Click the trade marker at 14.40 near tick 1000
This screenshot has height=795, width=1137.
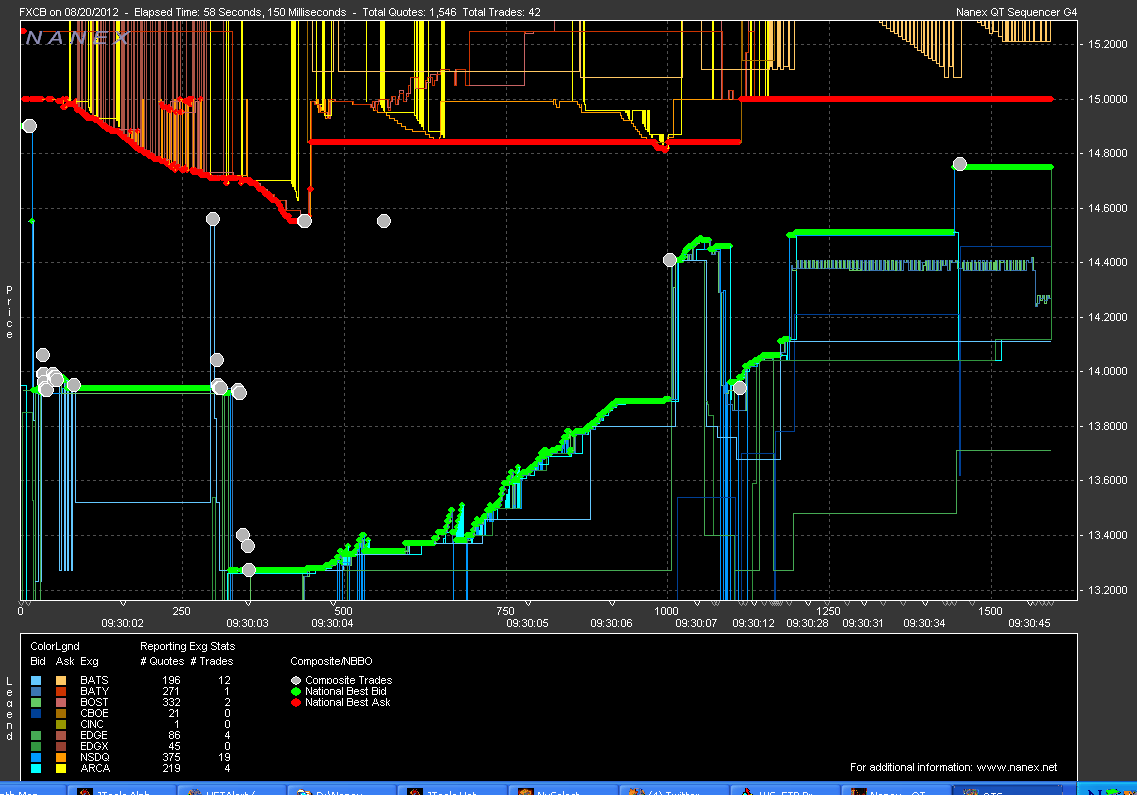670,260
